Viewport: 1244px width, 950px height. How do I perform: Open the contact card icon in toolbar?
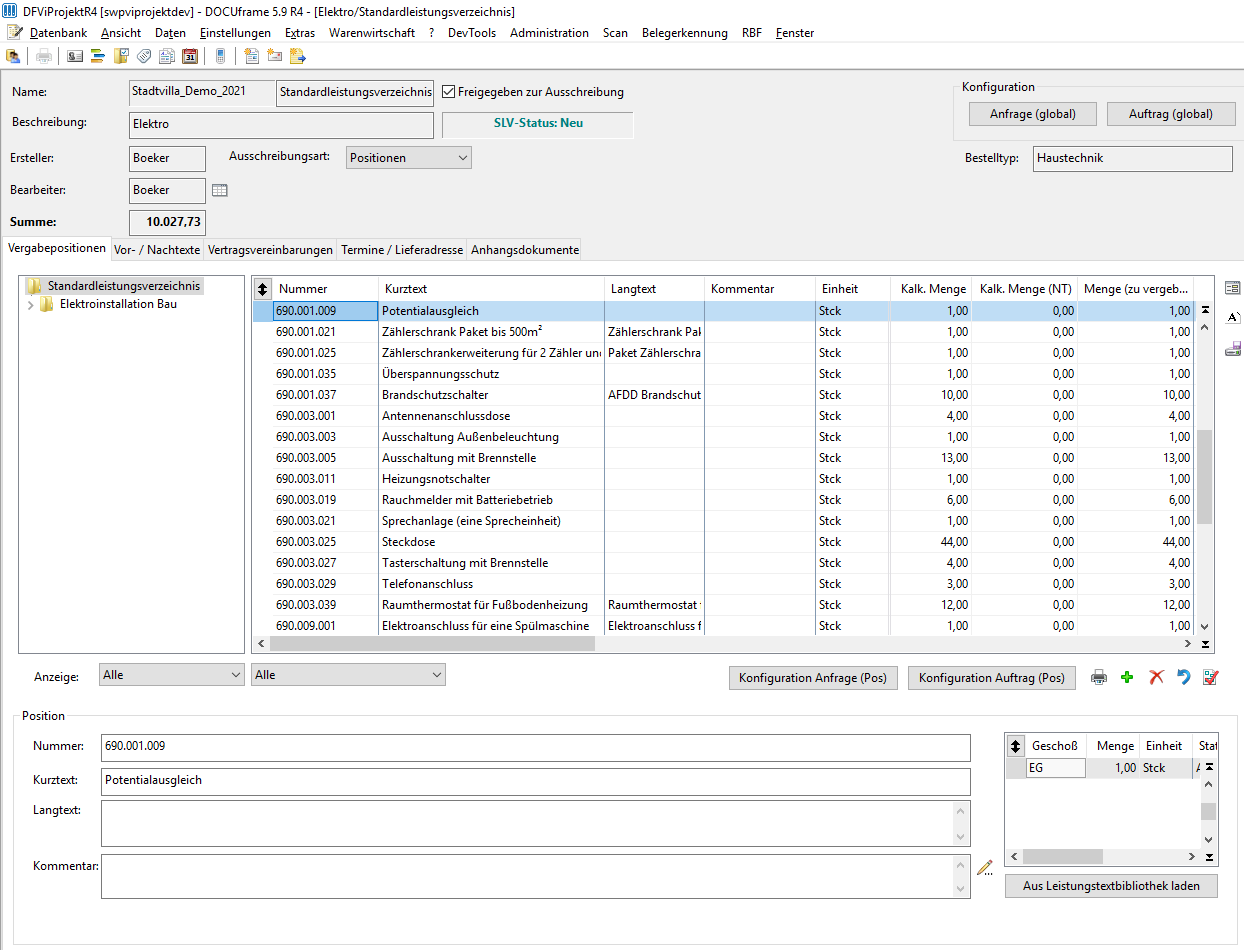75,56
